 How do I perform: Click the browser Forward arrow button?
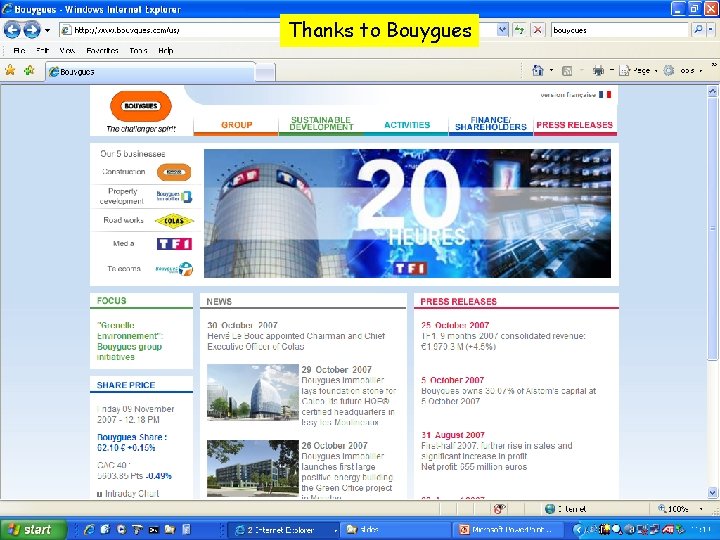(x=32, y=30)
